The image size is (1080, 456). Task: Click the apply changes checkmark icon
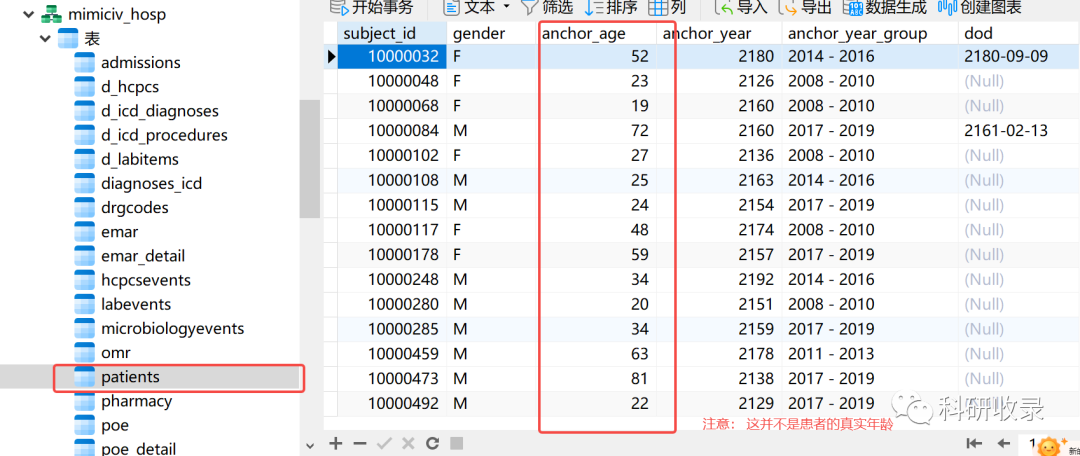pos(384,443)
